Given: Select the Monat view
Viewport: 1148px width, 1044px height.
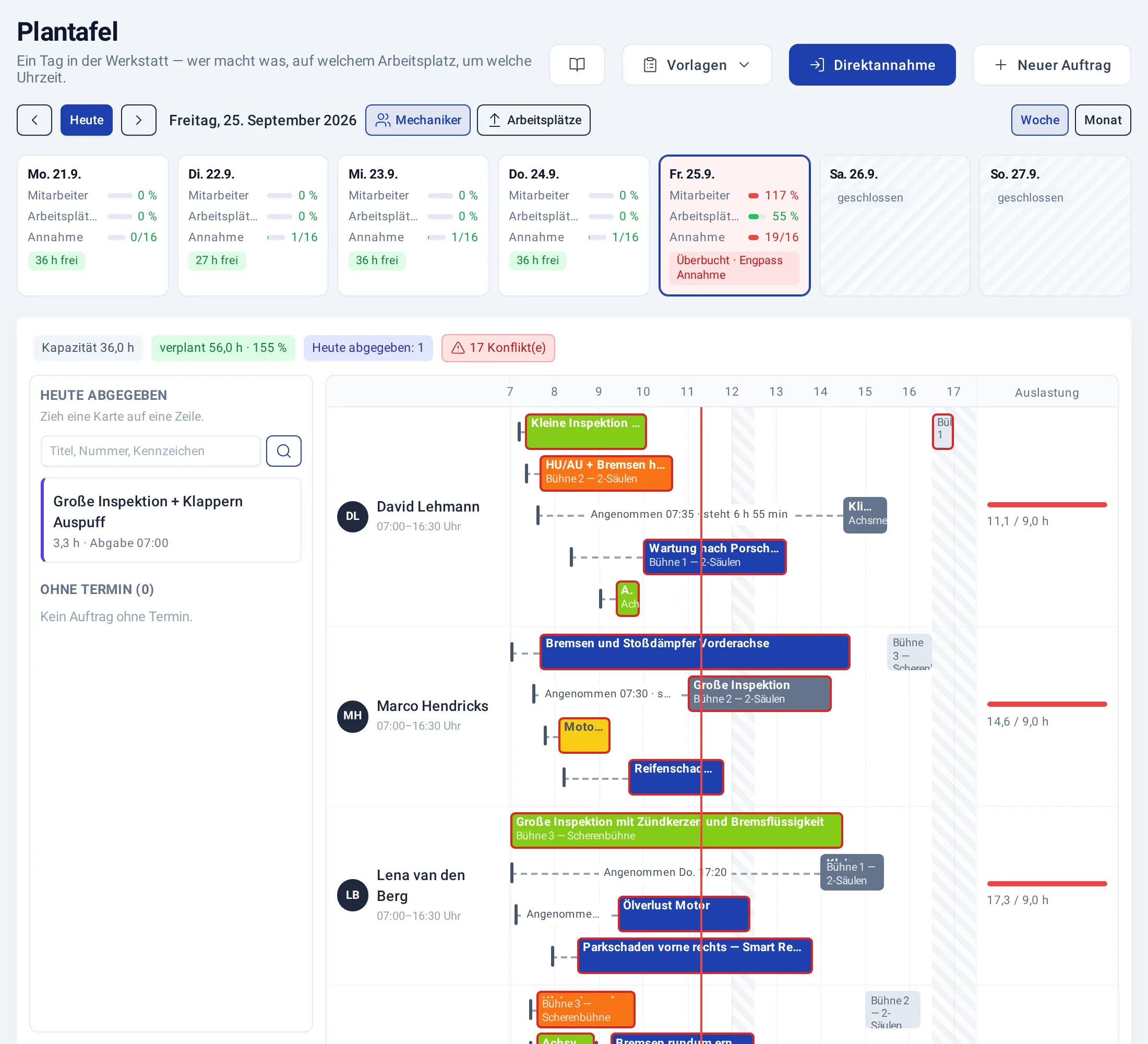Looking at the screenshot, I should coord(1103,120).
